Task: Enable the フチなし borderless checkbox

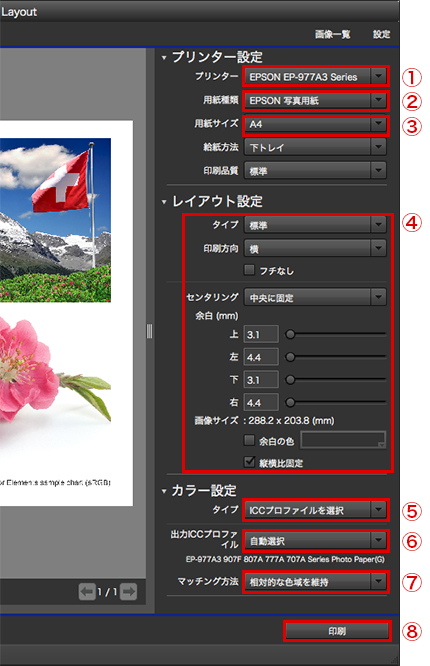Action: tap(249, 270)
